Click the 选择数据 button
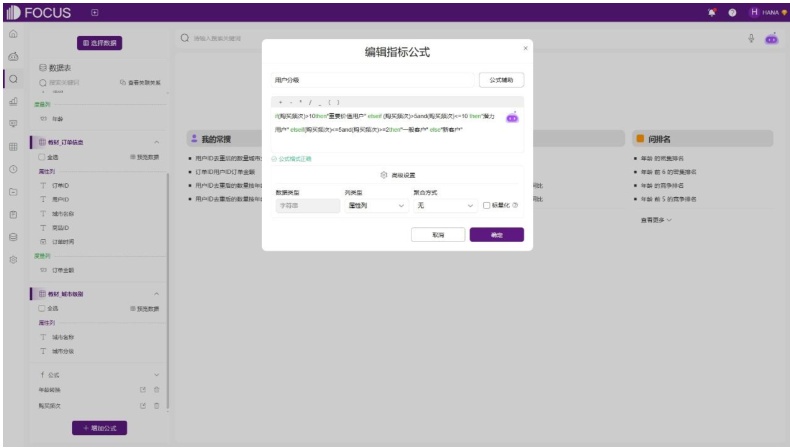The height and width of the screenshot is (448, 790). 99,43
